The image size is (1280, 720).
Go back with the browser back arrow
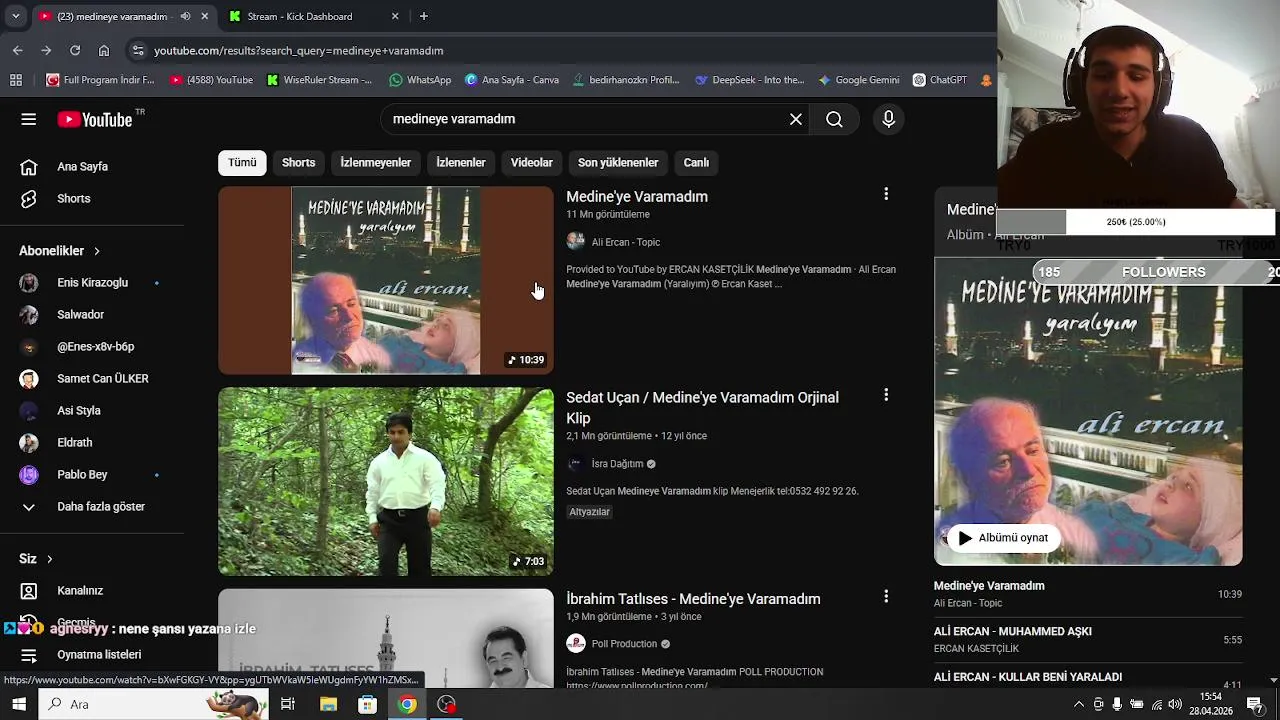click(18, 50)
